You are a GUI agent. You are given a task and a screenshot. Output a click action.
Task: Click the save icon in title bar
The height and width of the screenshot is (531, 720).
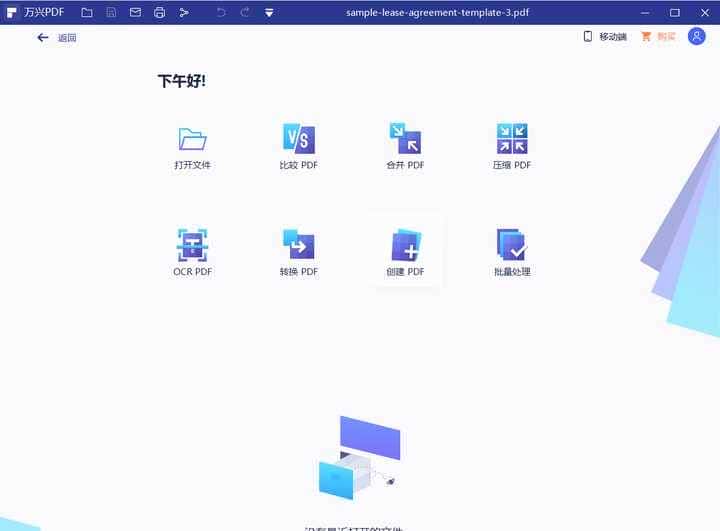point(111,12)
